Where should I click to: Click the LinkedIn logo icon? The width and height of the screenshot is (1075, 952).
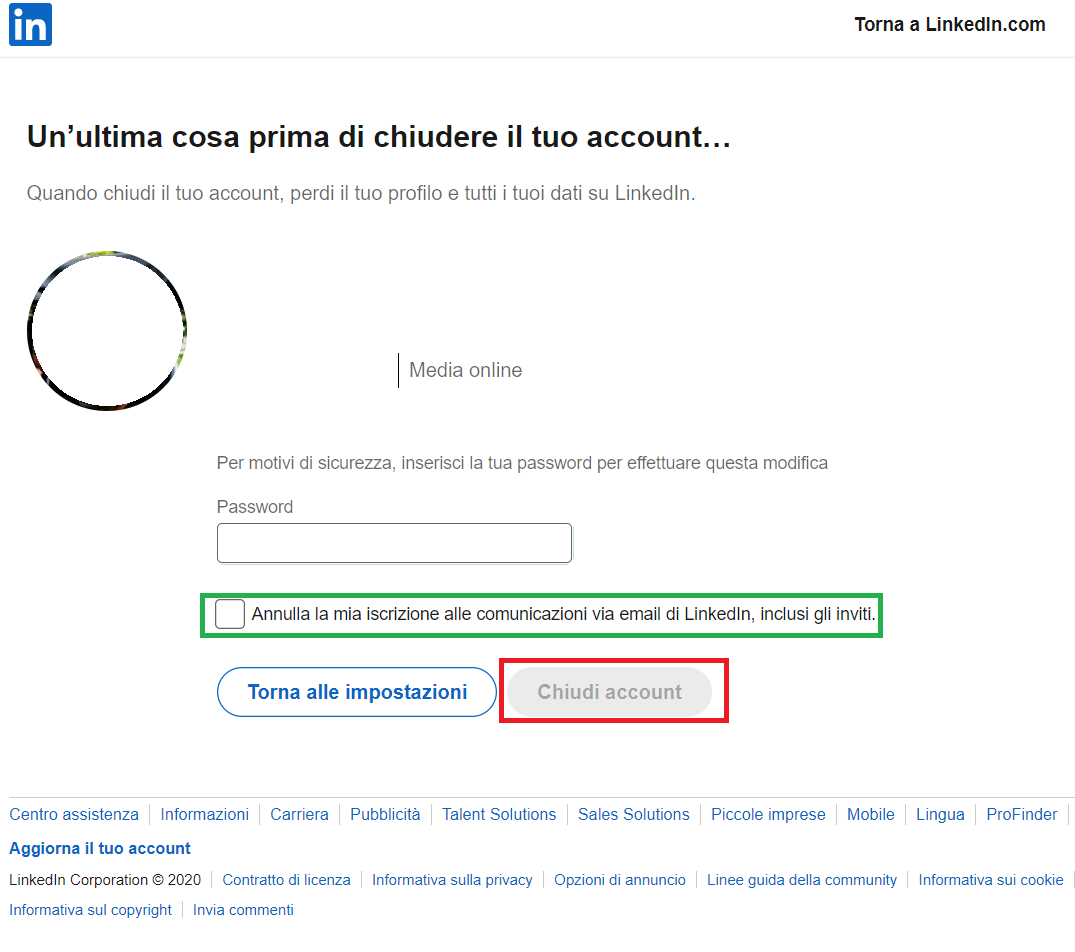(30, 25)
